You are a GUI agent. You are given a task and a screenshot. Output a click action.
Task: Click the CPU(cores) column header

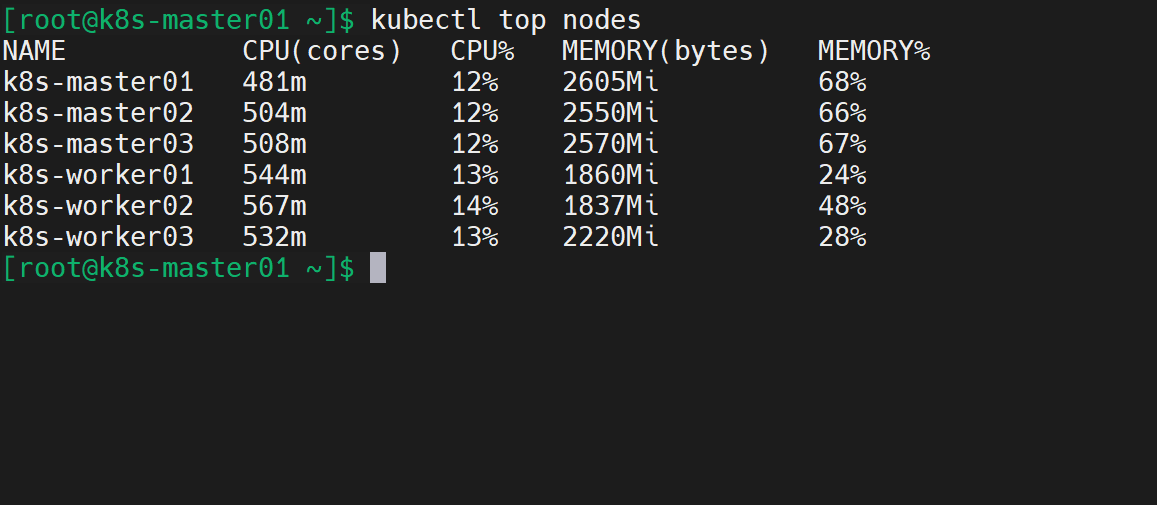tap(321, 51)
